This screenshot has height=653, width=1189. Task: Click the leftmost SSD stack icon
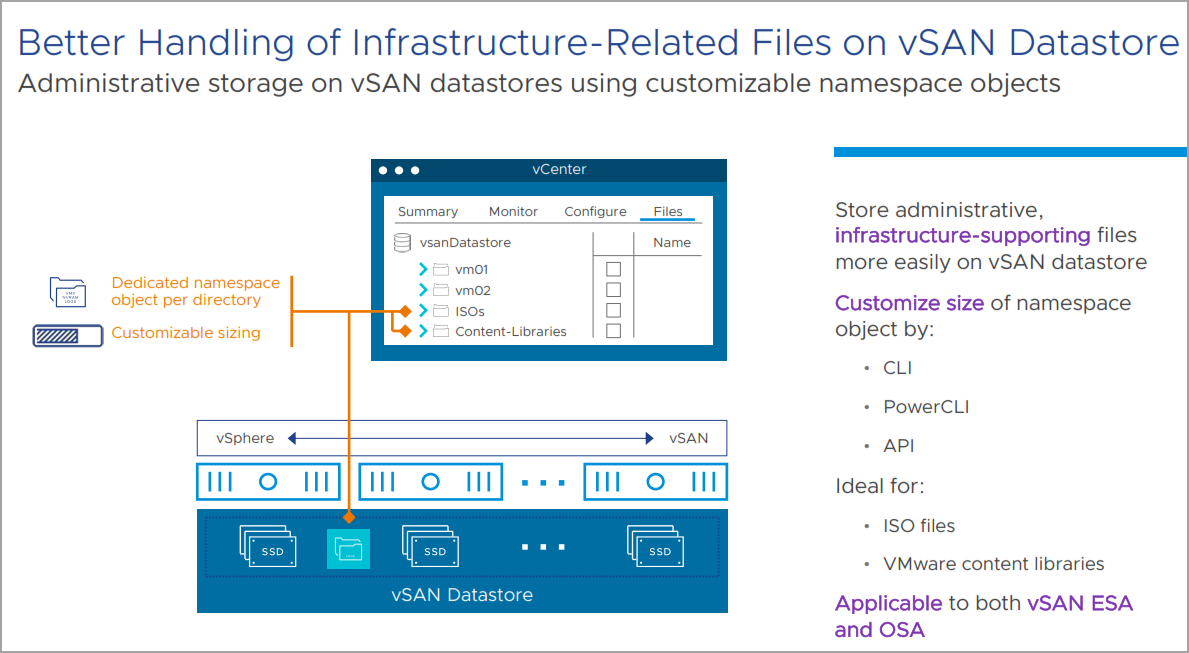pyautogui.click(x=268, y=546)
